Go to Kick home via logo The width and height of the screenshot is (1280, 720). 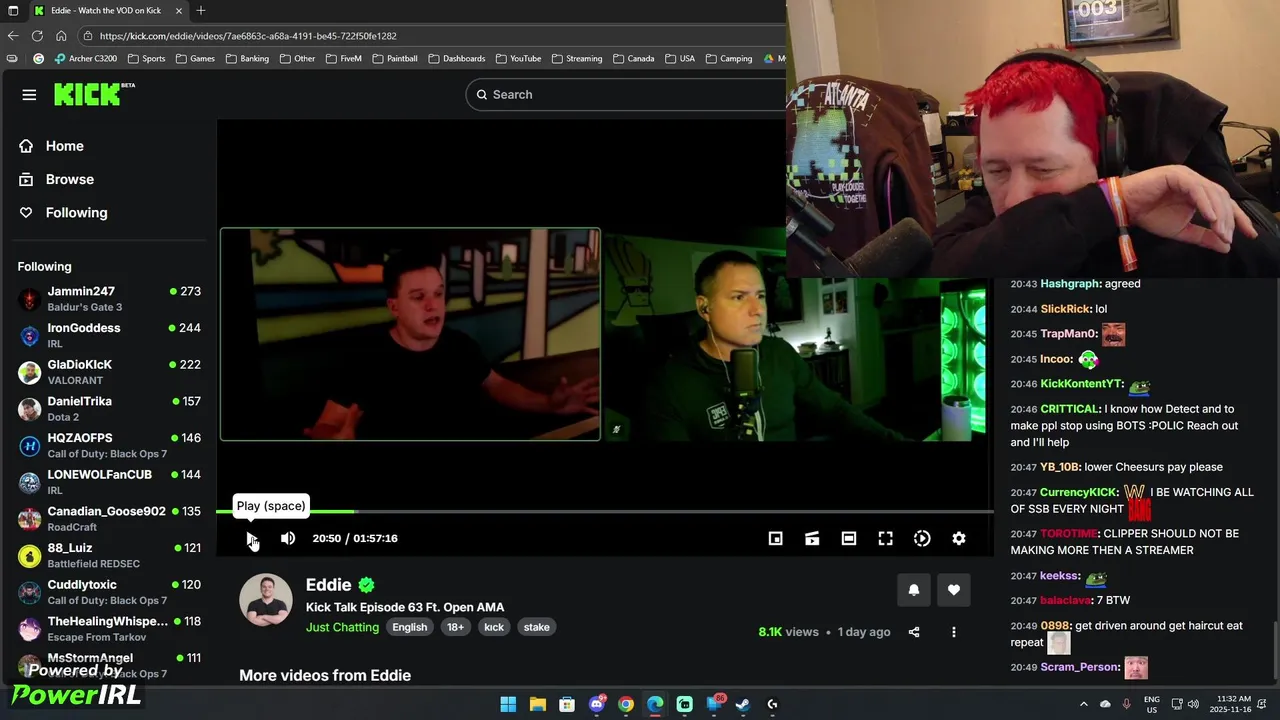click(x=94, y=94)
